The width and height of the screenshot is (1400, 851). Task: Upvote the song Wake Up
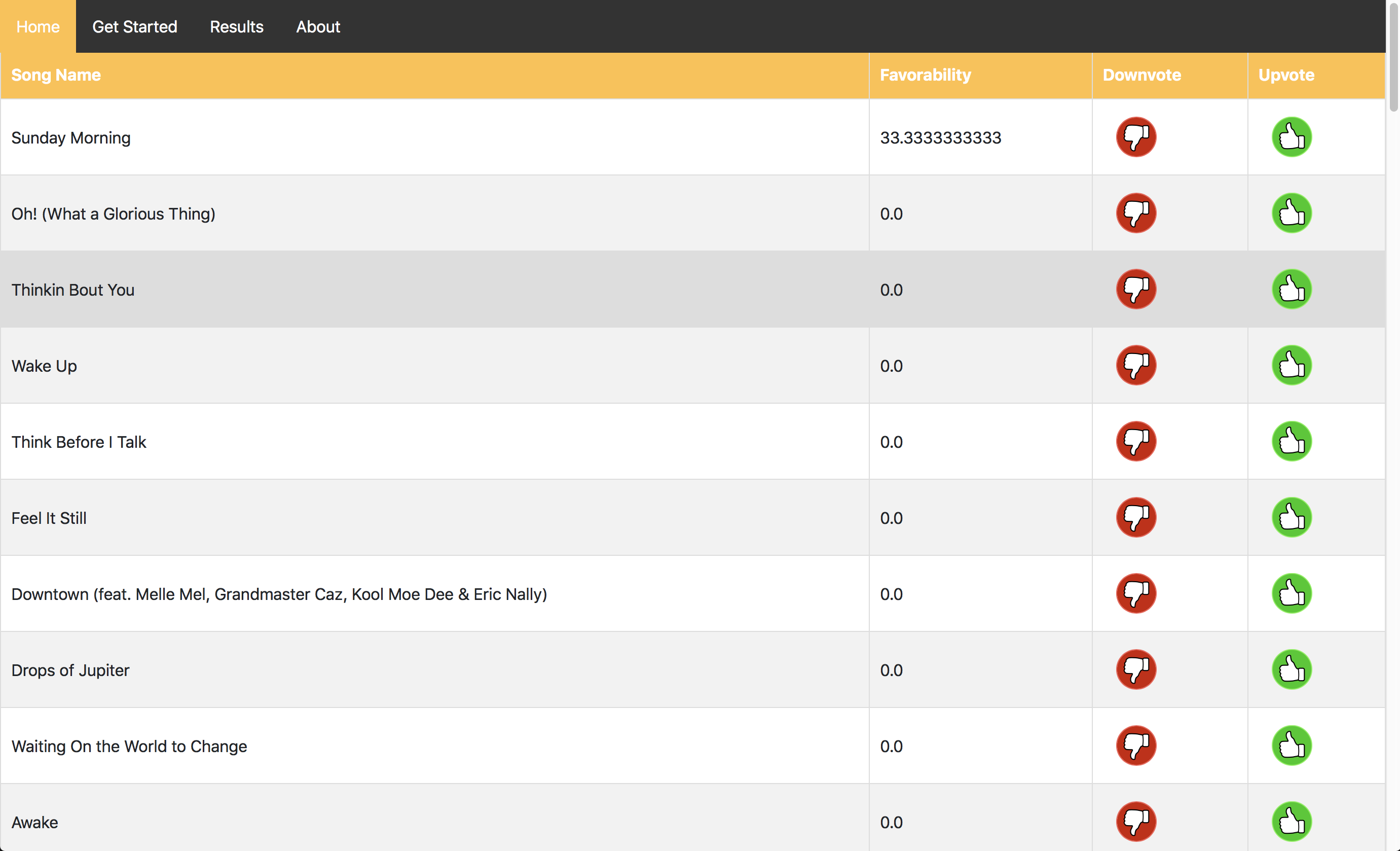pyautogui.click(x=1291, y=366)
